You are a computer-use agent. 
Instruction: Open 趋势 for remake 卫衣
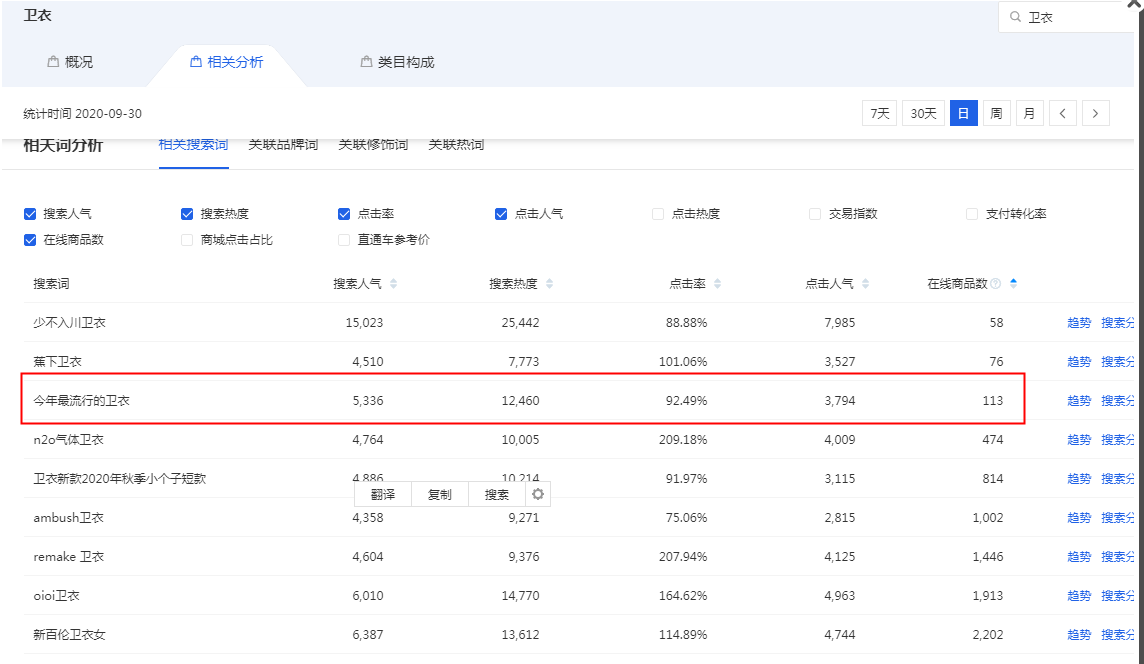pos(1079,557)
